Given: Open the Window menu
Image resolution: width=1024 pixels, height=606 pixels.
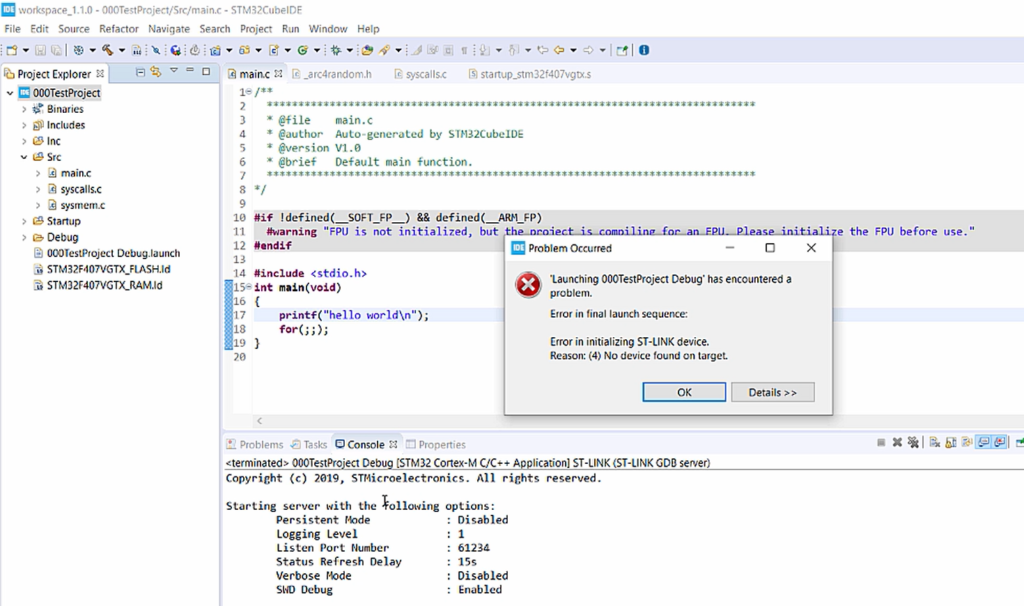Looking at the screenshot, I should coord(328,29).
